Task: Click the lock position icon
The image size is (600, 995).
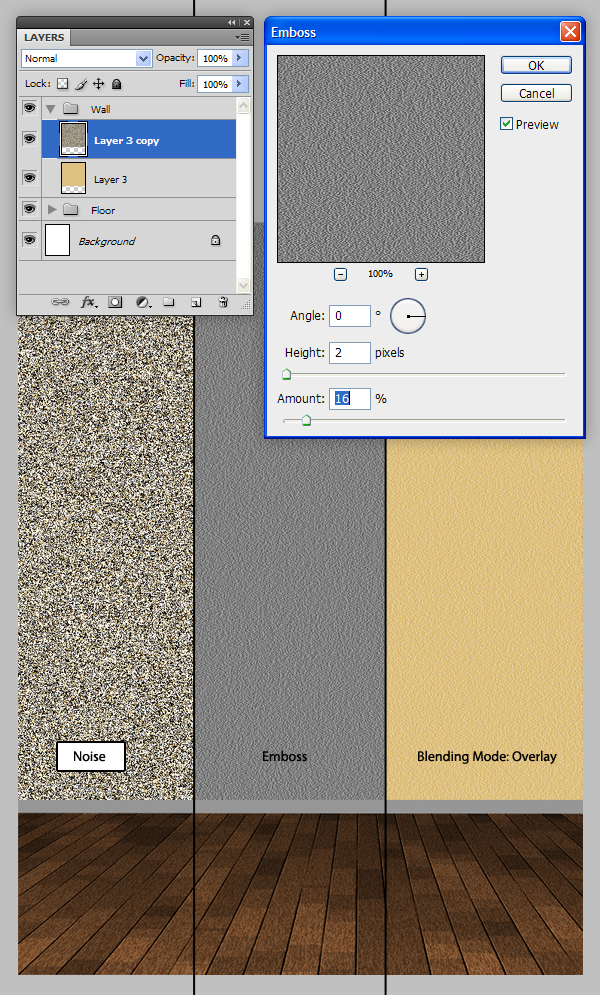Action: click(x=99, y=85)
